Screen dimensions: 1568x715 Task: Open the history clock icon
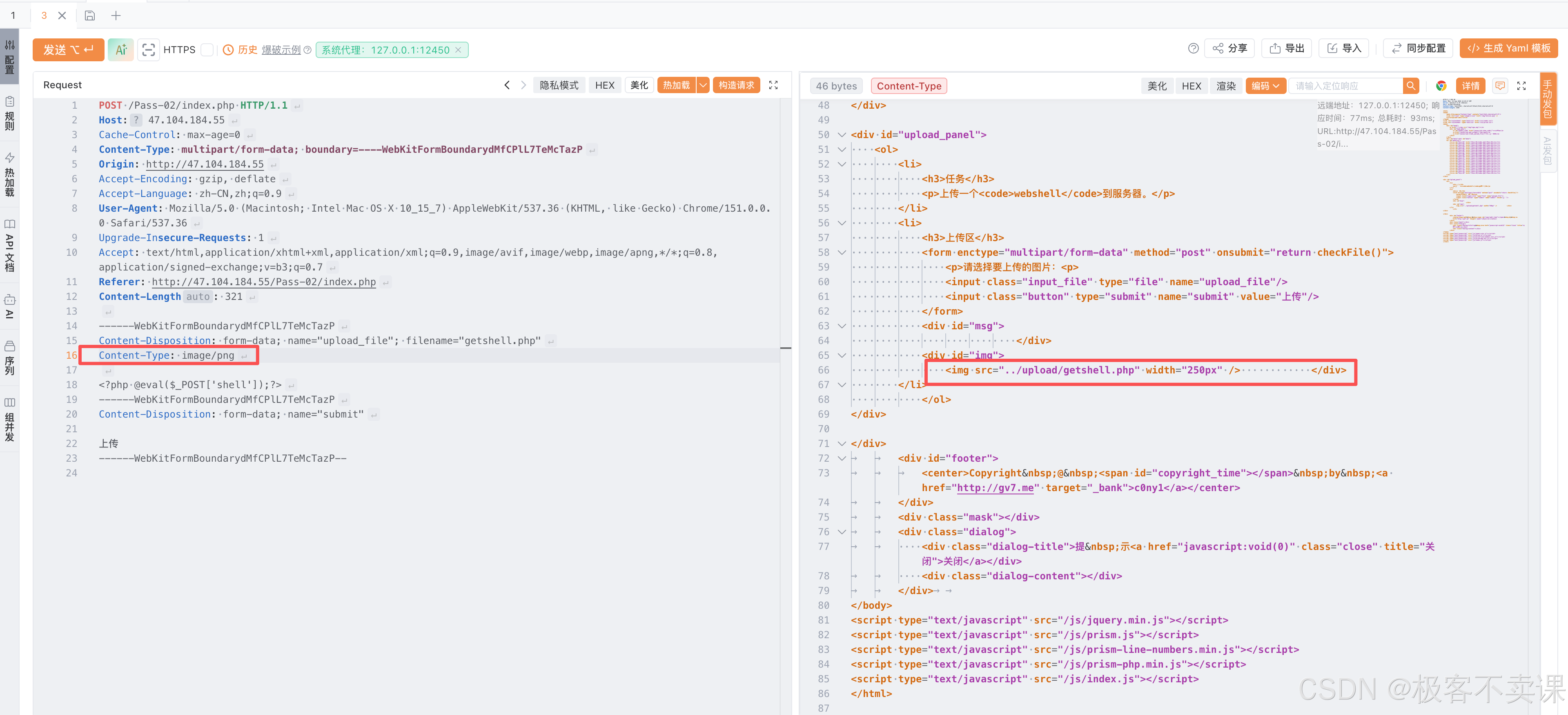click(228, 50)
